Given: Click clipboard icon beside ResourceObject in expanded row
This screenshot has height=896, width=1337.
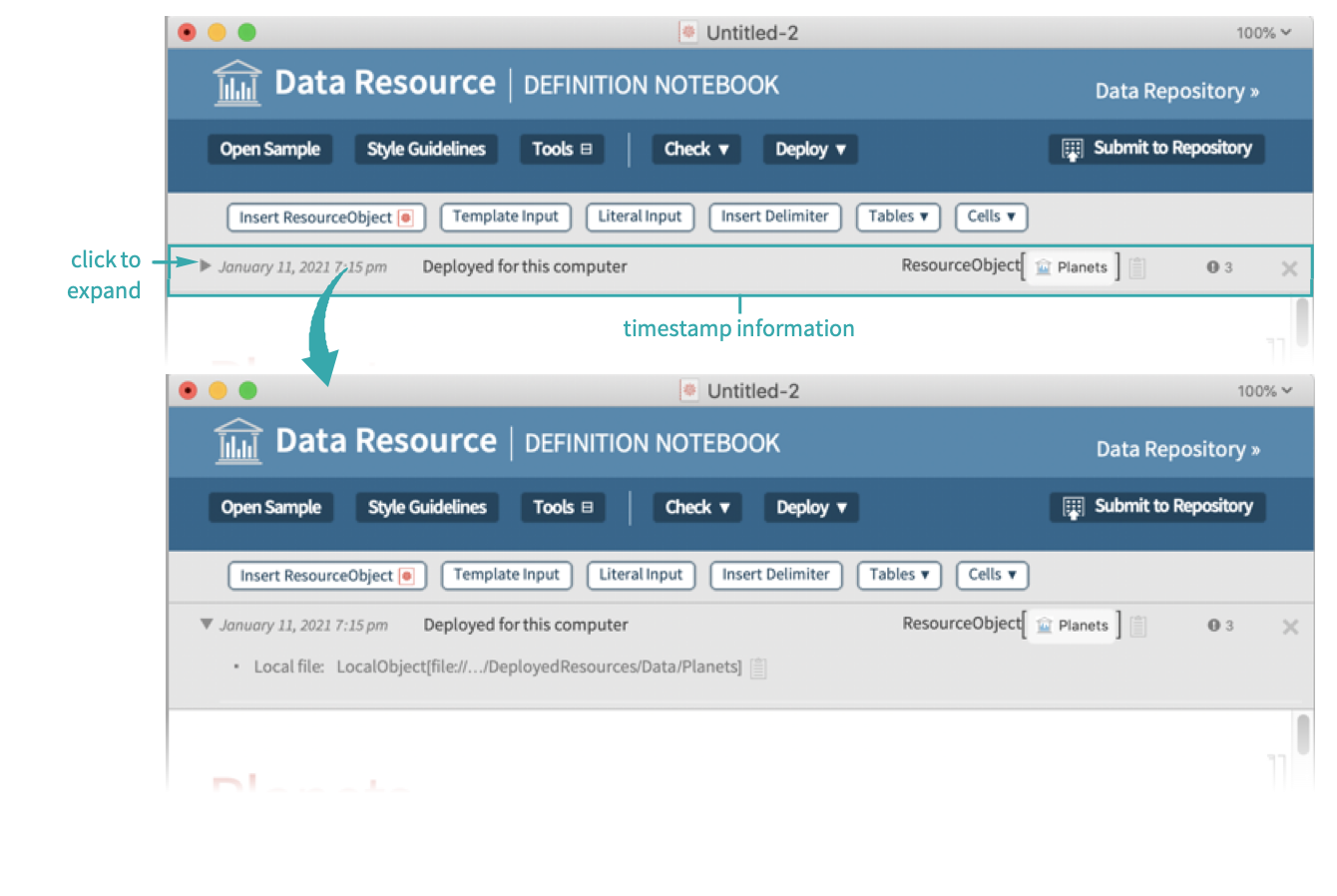Looking at the screenshot, I should [1138, 626].
